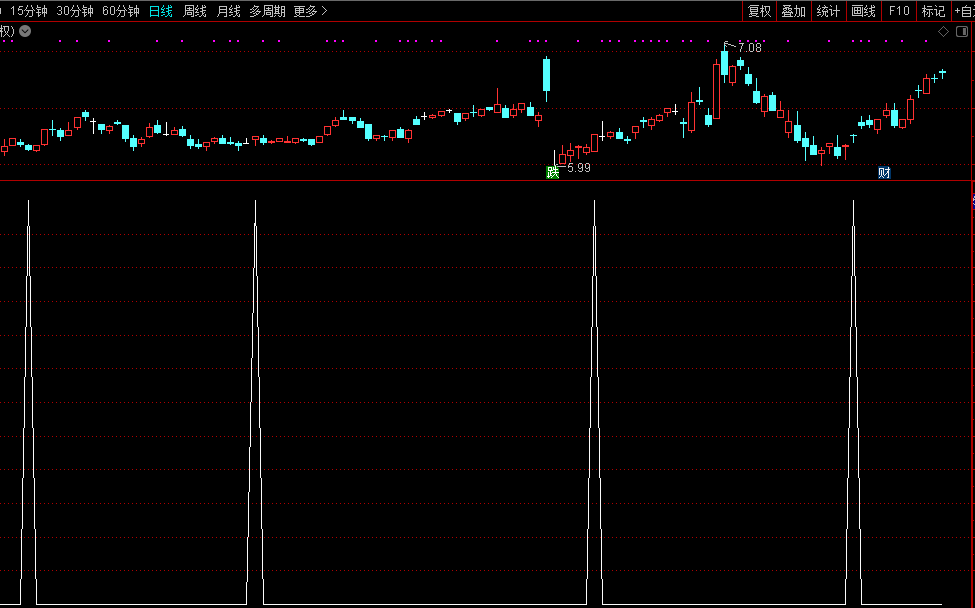Click the square panel icon beside the diamond

[x=962, y=31]
